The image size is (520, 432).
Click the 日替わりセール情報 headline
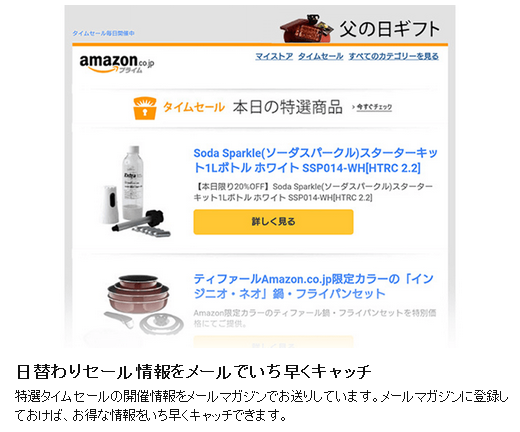[193, 372]
